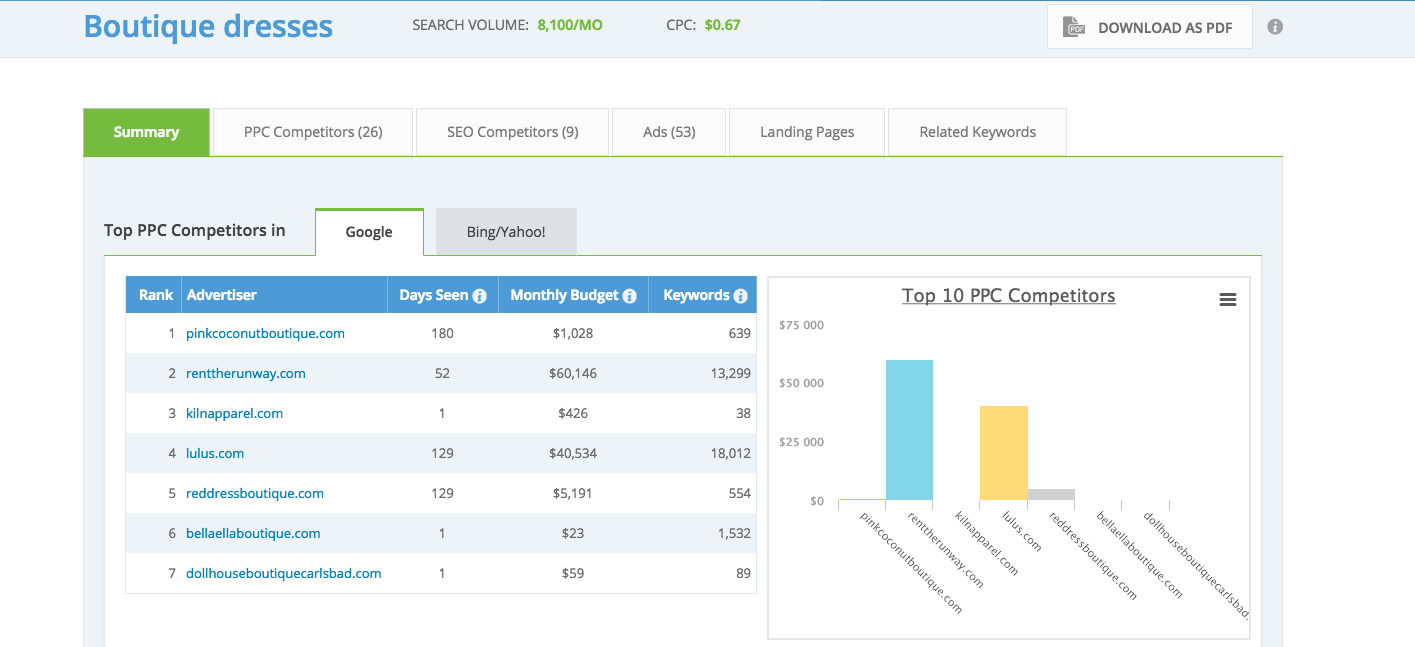Screen dimensions: 1415x647
Task: Click the 52 days seen cell
Action: click(442, 373)
